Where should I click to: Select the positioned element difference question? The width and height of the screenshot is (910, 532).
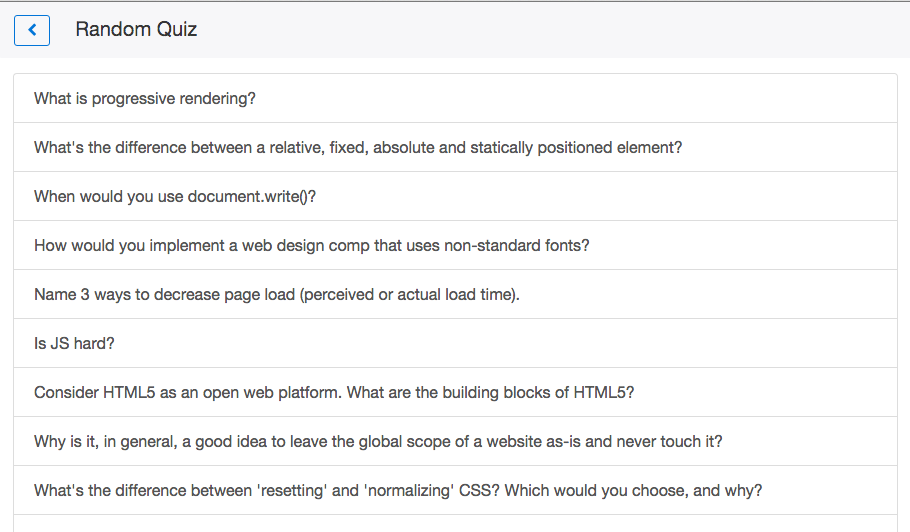tap(358, 148)
